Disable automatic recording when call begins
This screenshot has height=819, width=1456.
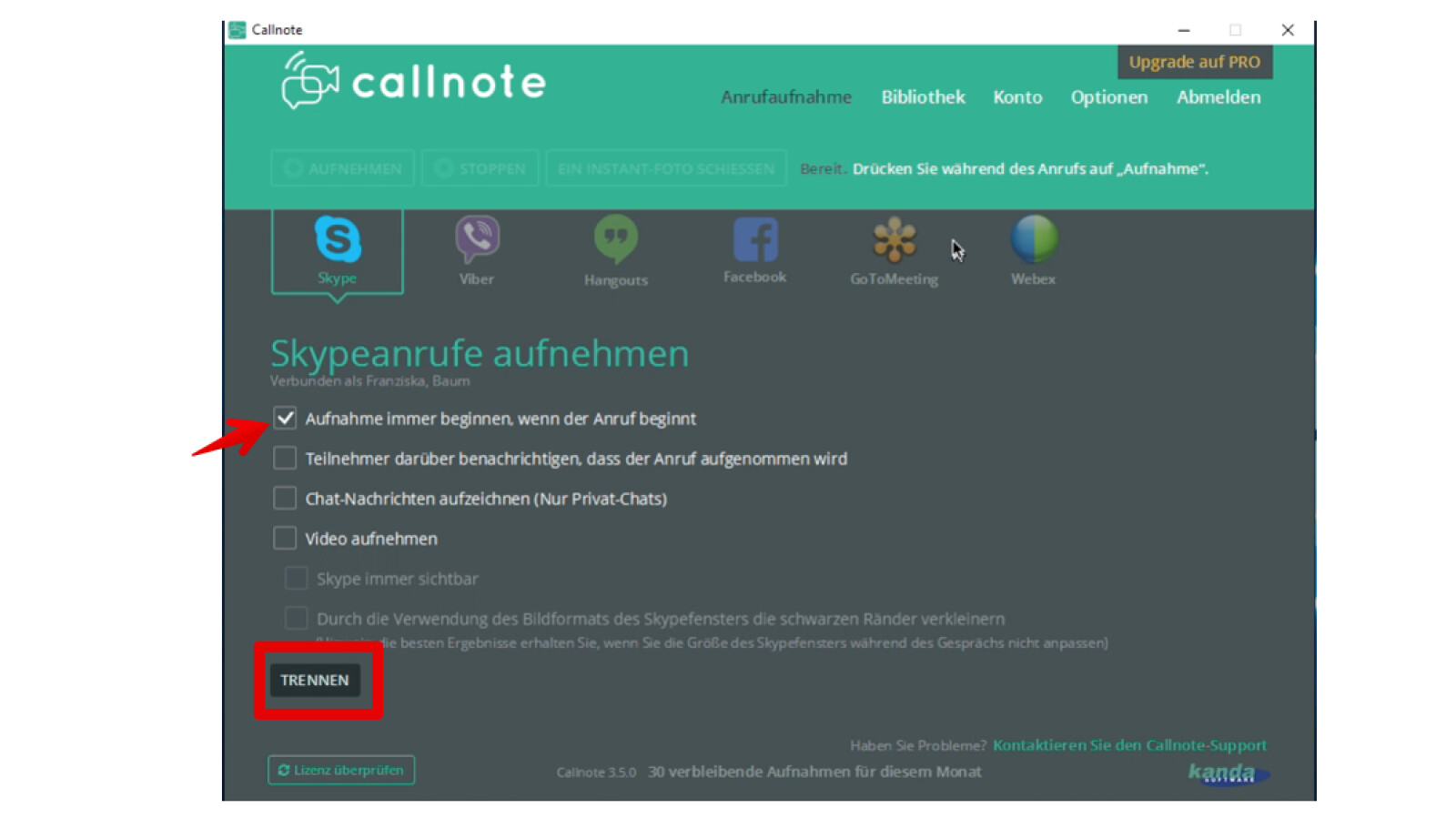[284, 418]
